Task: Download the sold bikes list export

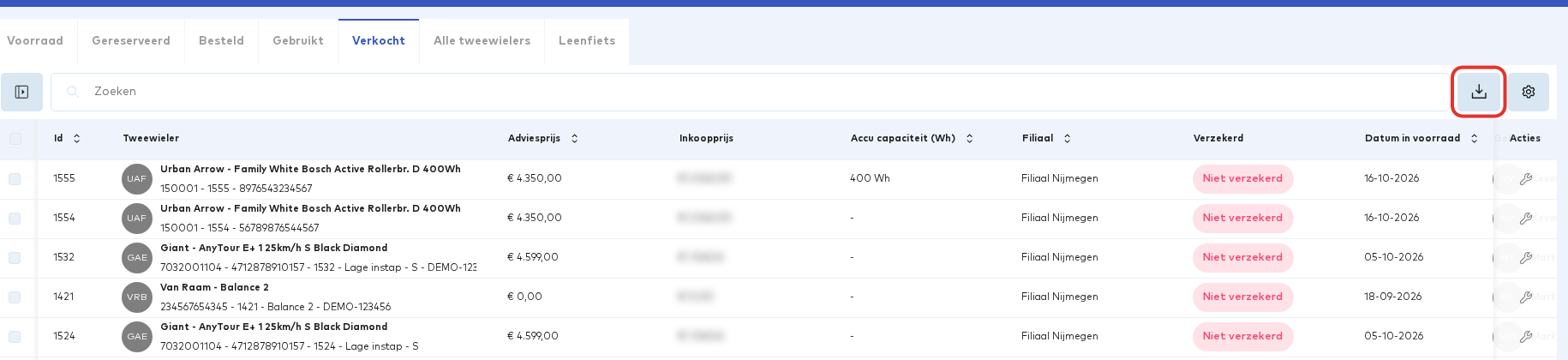Action: pyautogui.click(x=1479, y=92)
